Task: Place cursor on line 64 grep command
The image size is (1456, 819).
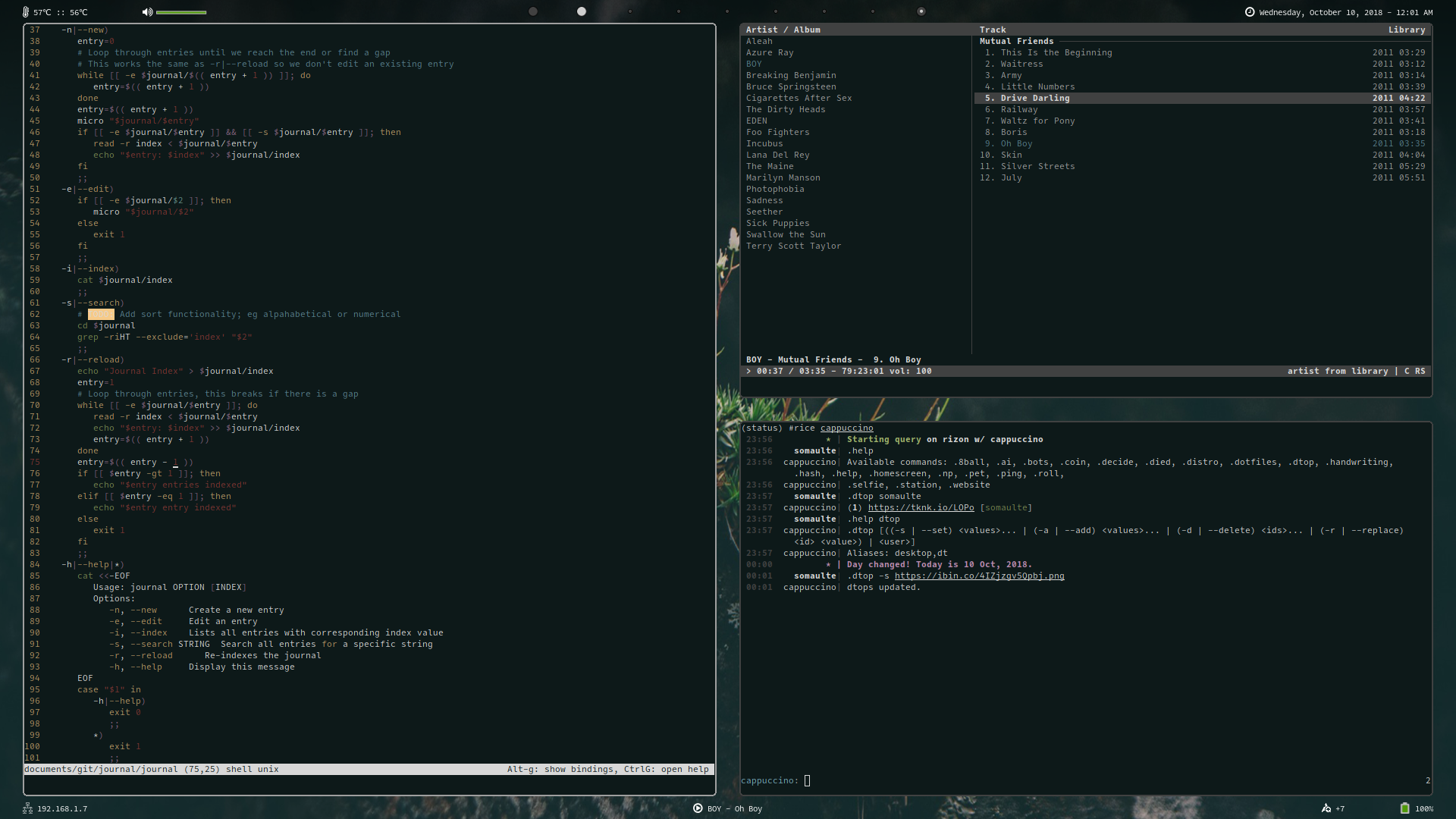Action: tap(165, 337)
